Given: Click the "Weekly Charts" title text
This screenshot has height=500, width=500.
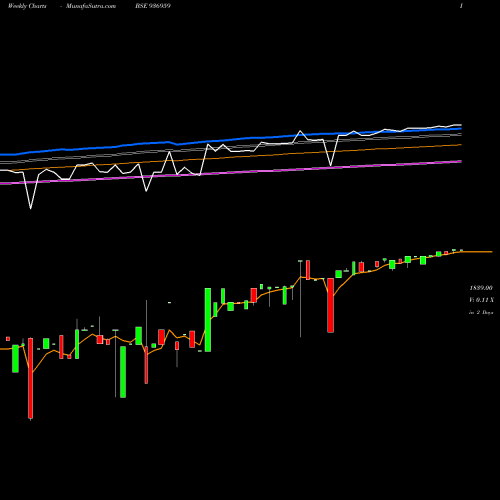Looking at the screenshot, I should (27, 6).
